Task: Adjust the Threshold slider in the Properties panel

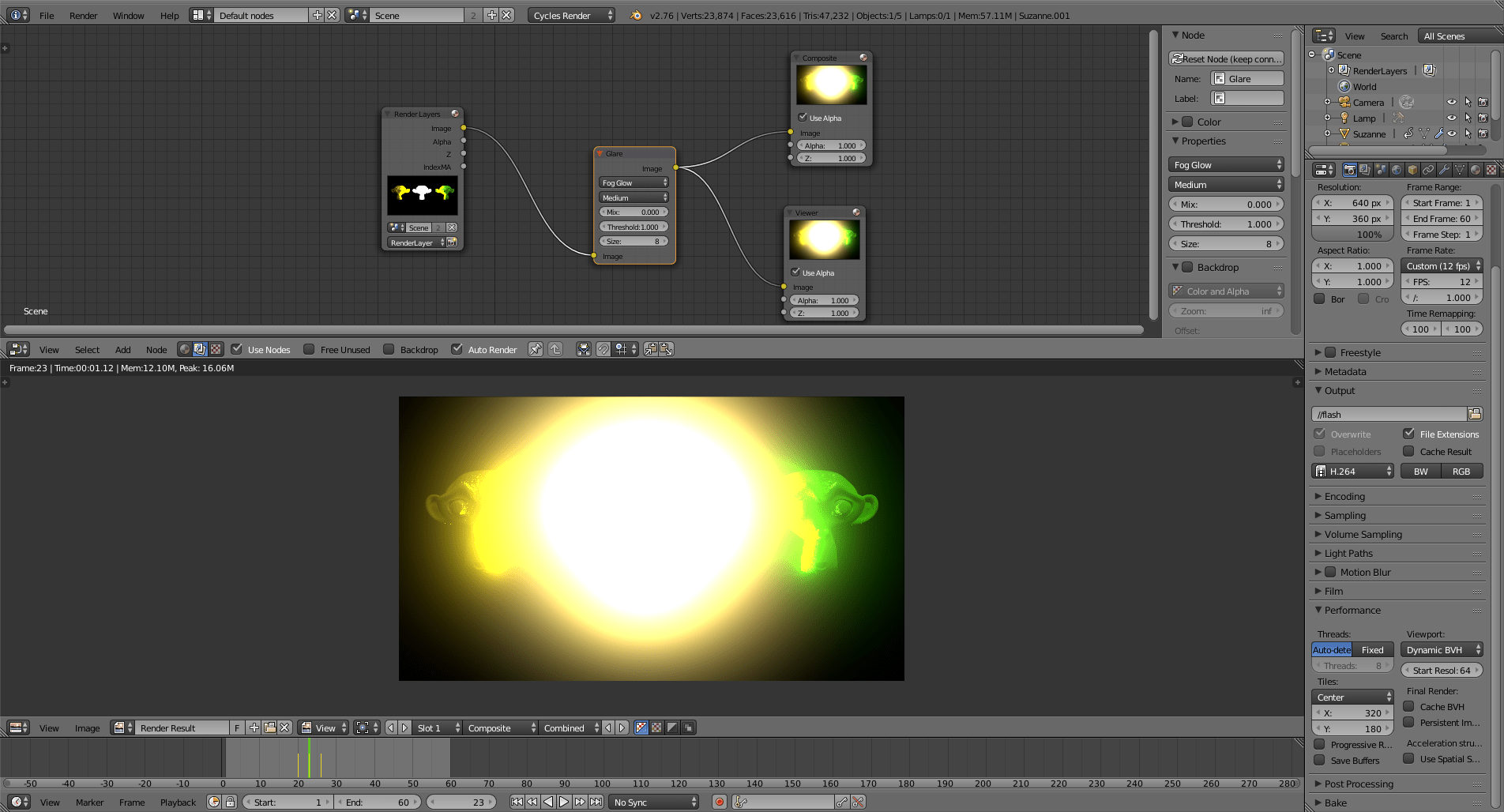Action: [x=1226, y=224]
